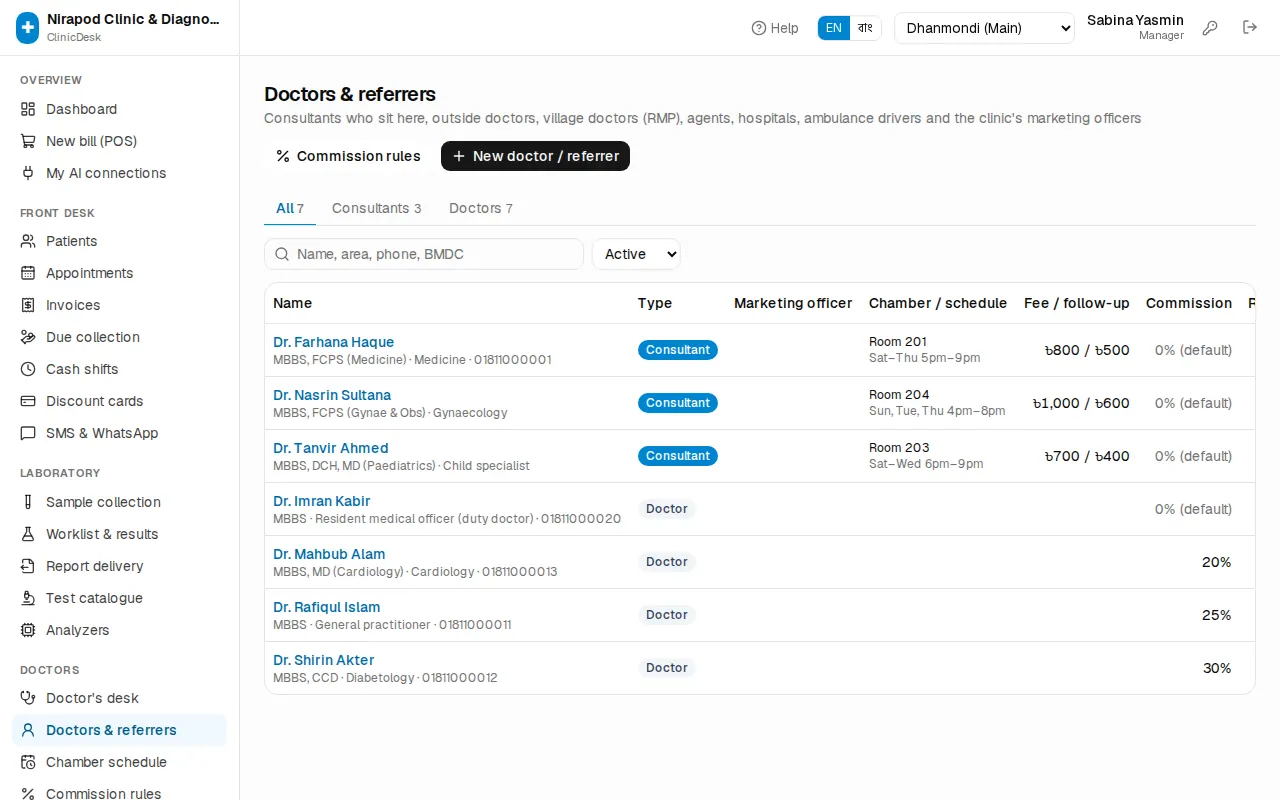Open New bill (POS) page
Image resolution: width=1280 pixels, height=800 pixels.
[119, 141]
